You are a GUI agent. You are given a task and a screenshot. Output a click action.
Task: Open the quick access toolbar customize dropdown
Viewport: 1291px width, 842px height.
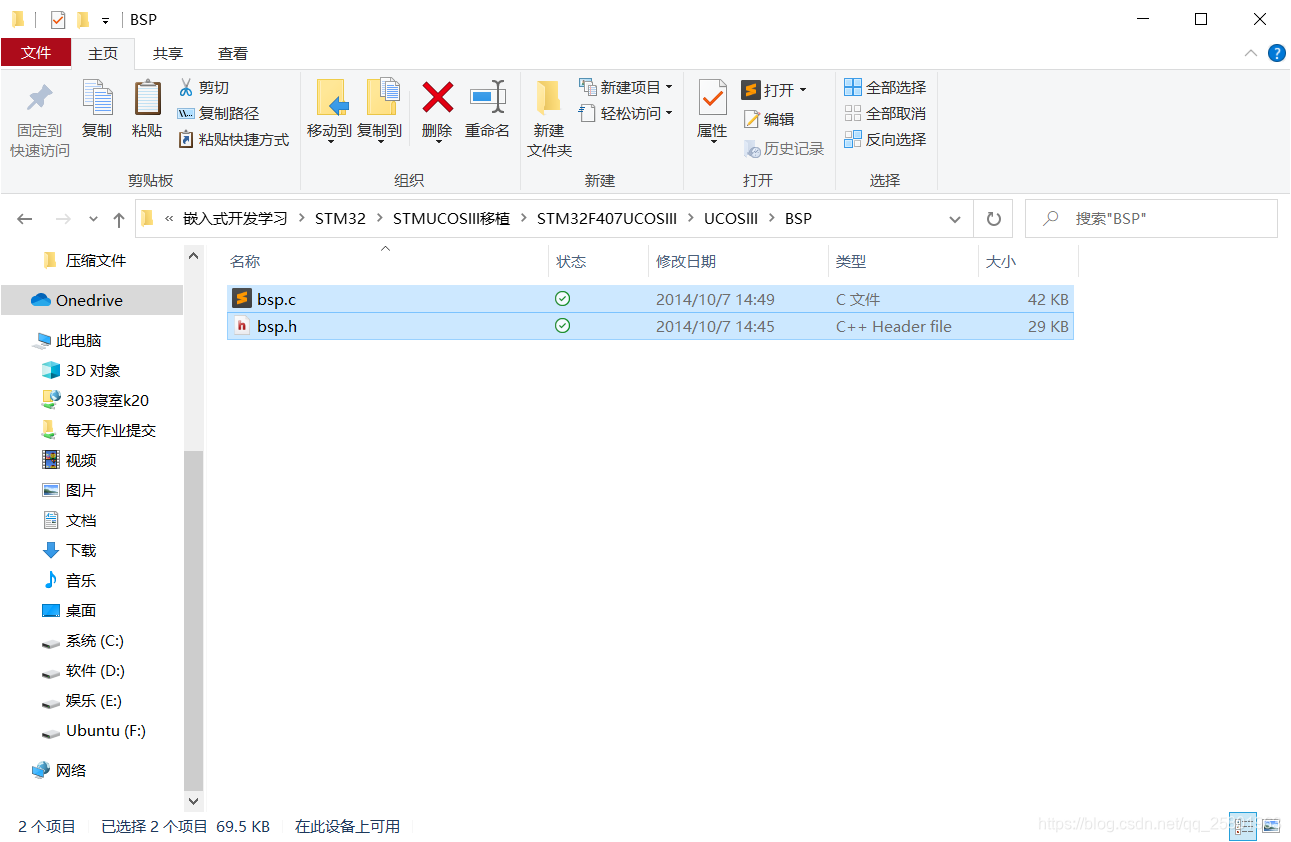(105, 20)
